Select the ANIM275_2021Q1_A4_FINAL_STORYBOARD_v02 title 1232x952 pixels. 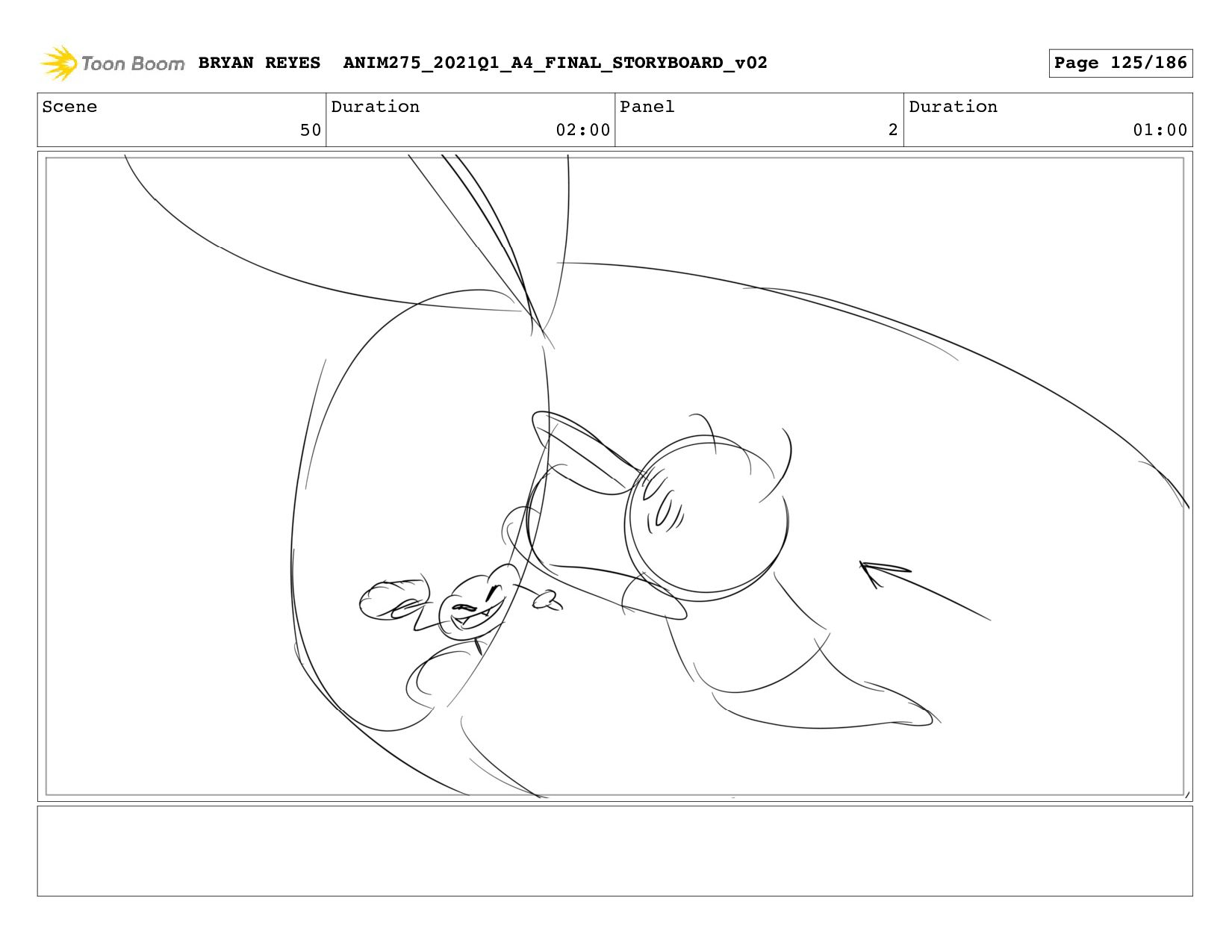[x=555, y=63]
